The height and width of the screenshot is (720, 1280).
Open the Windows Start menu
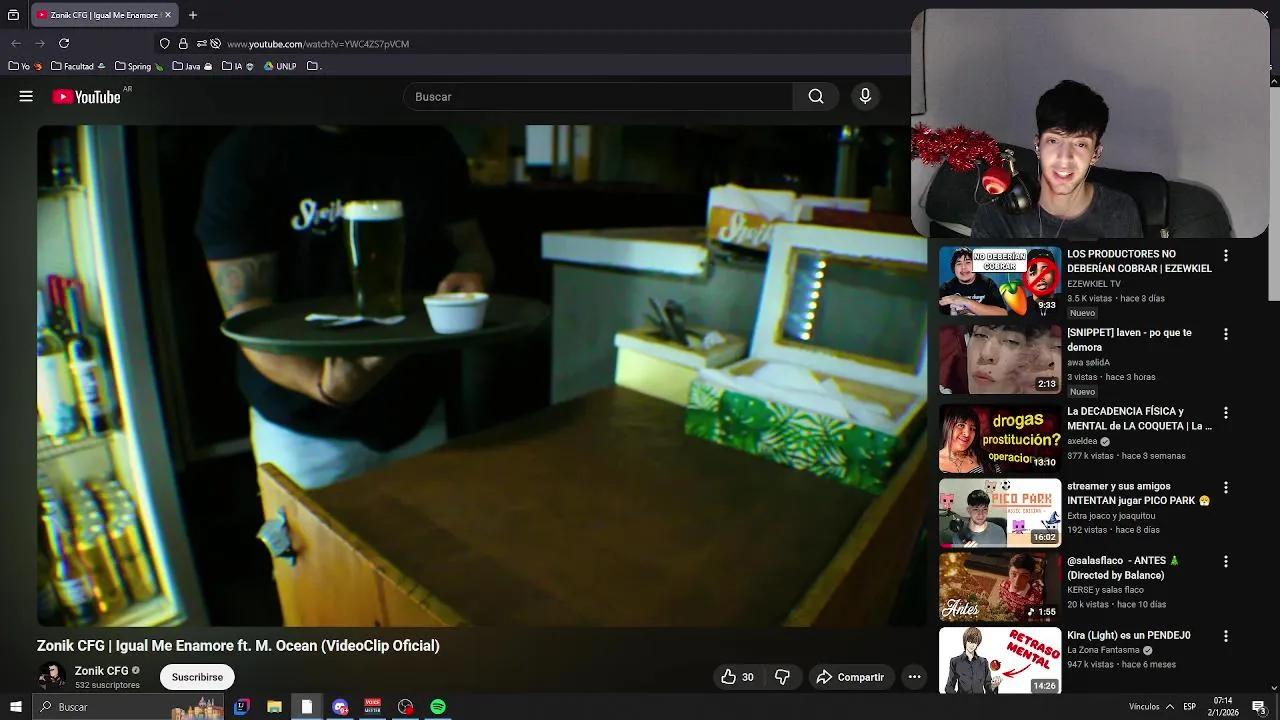(x=15, y=707)
